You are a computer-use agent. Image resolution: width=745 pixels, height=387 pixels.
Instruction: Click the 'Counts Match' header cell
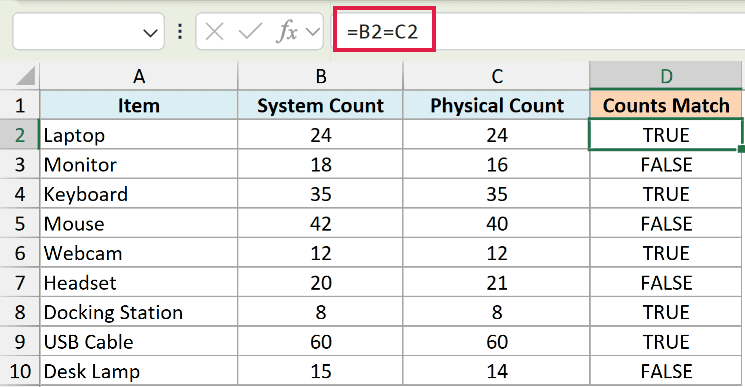(666, 105)
